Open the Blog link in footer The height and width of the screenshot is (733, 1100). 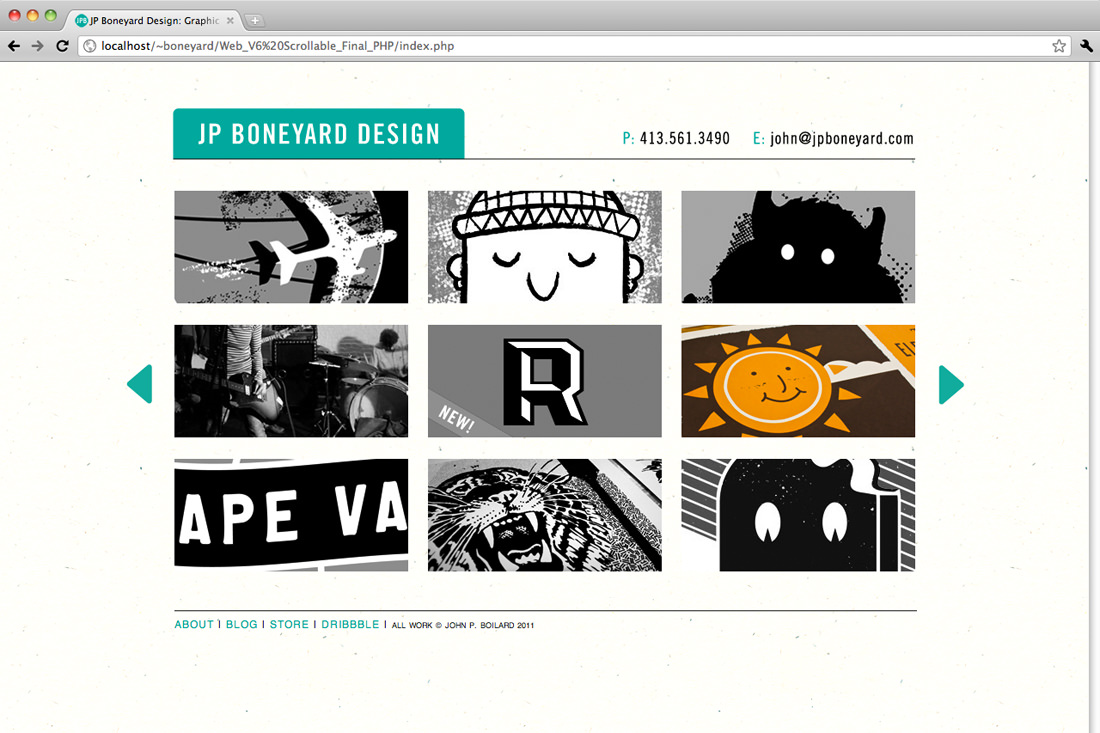coord(241,624)
